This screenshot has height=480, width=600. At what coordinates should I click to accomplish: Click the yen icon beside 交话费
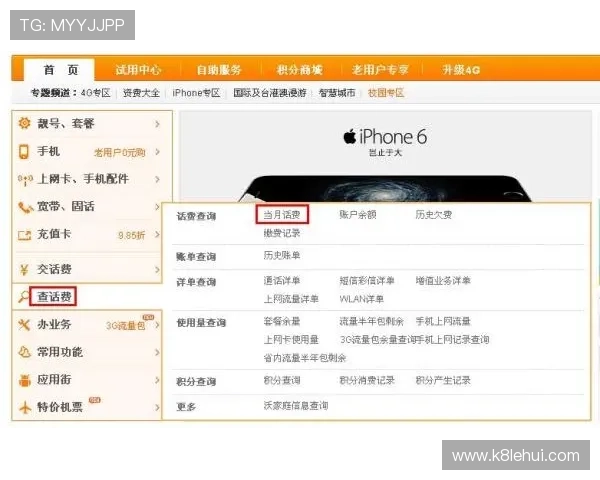[x=24, y=269]
